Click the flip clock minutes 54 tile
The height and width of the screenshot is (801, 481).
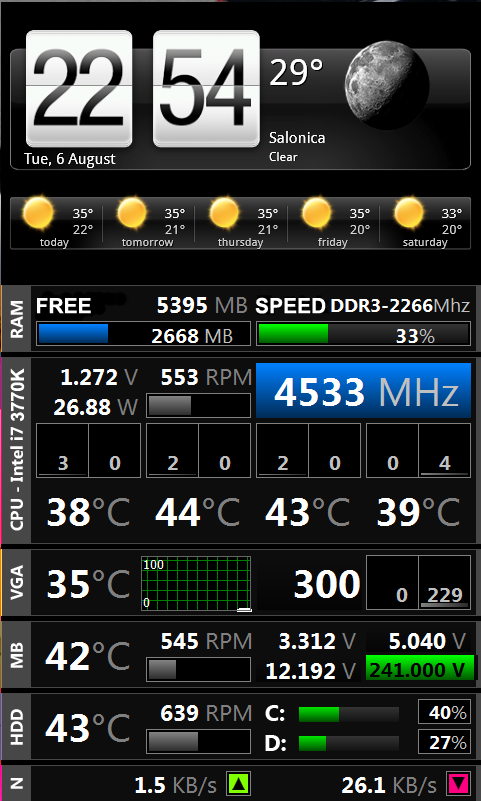point(206,89)
